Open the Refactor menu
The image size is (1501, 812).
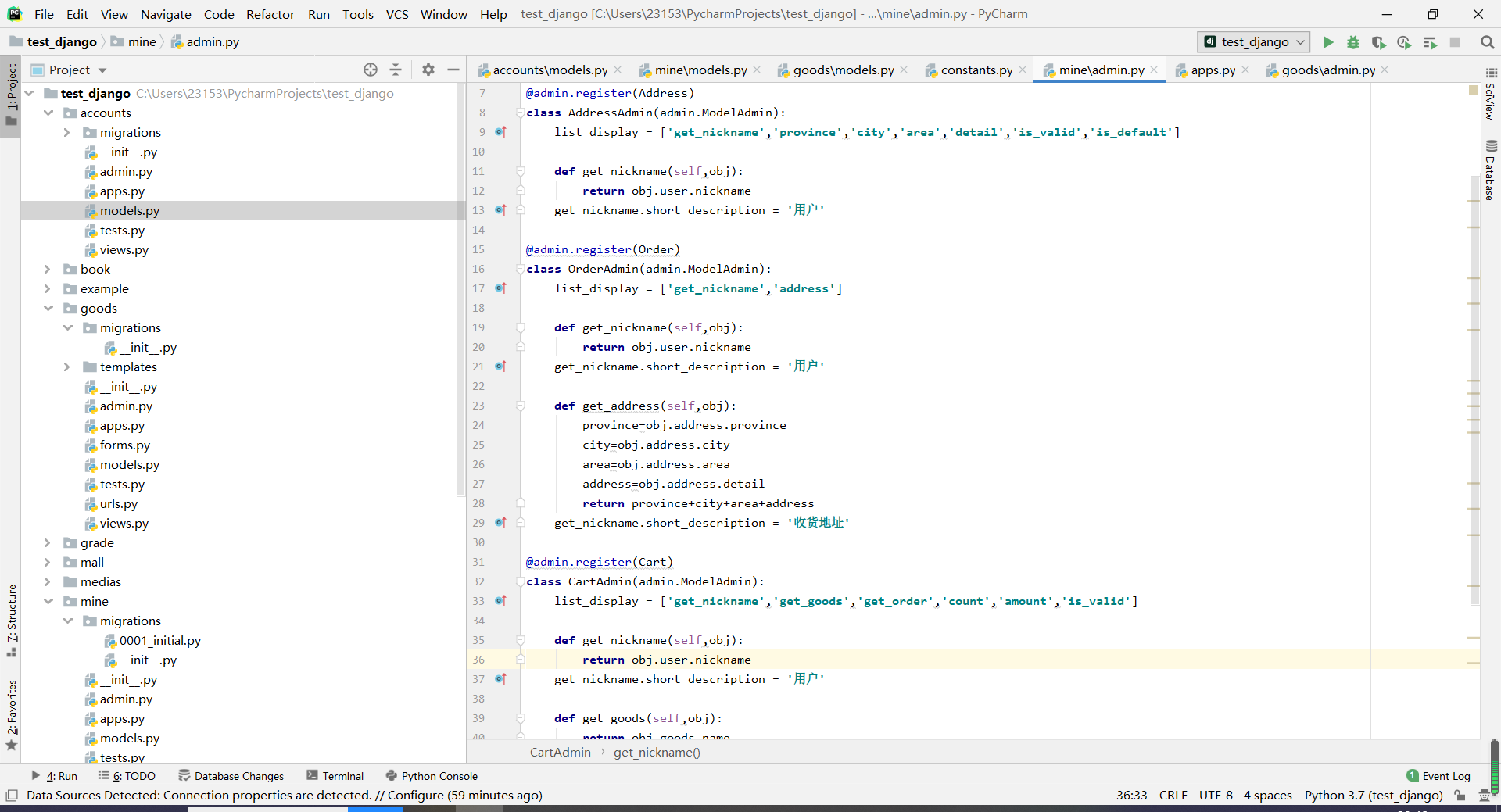tap(270, 14)
